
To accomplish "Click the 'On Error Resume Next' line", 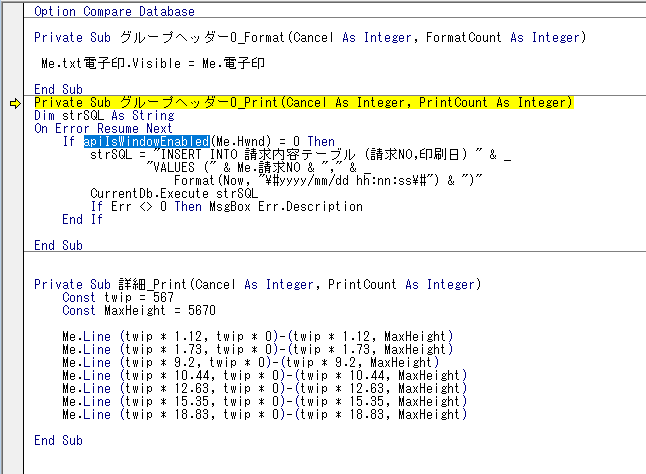I will point(103,128).
